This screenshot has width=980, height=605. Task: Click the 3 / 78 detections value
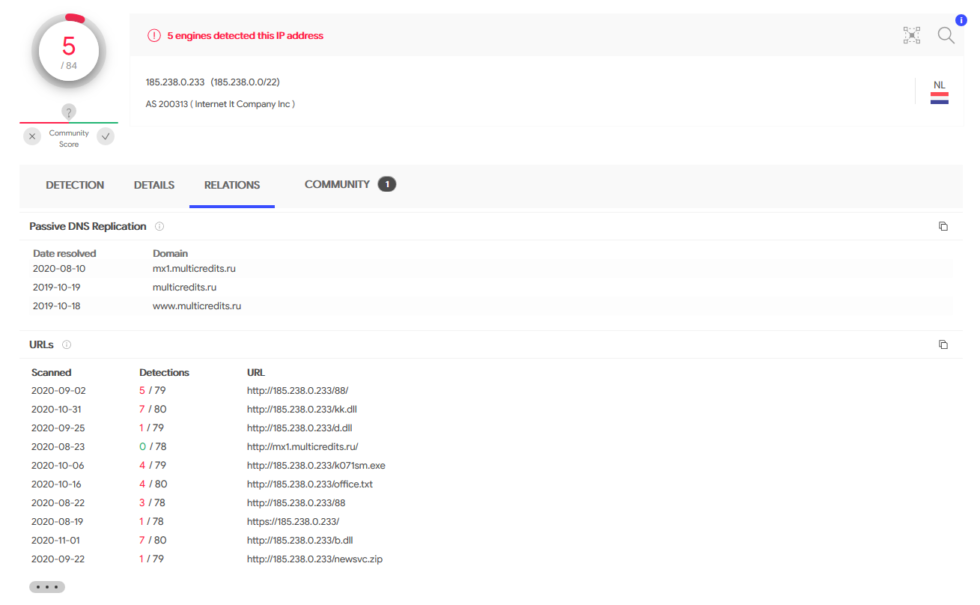coord(152,502)
